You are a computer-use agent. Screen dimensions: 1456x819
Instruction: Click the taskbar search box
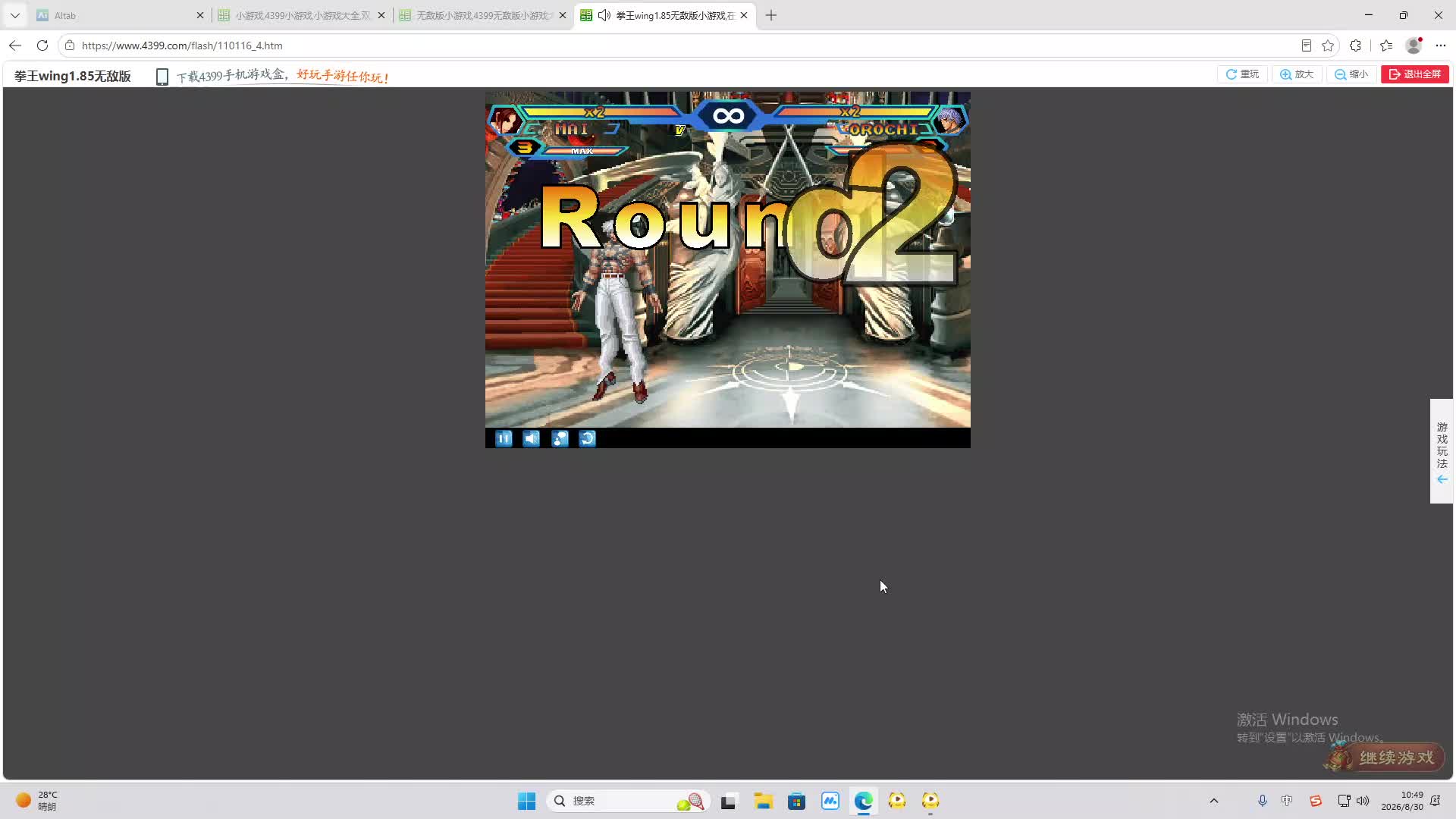tap(628, 801)
